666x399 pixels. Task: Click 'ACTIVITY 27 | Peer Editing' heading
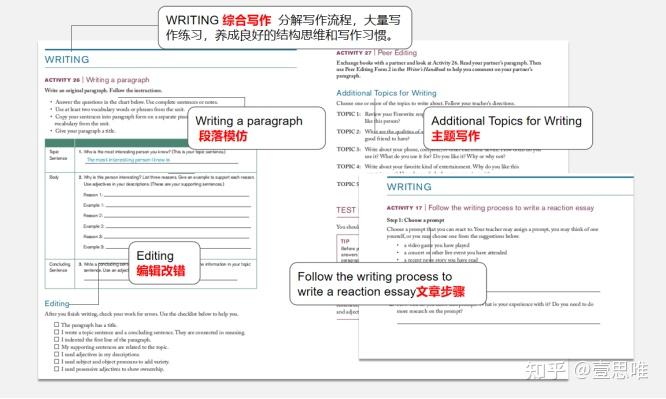coord(376,53)
